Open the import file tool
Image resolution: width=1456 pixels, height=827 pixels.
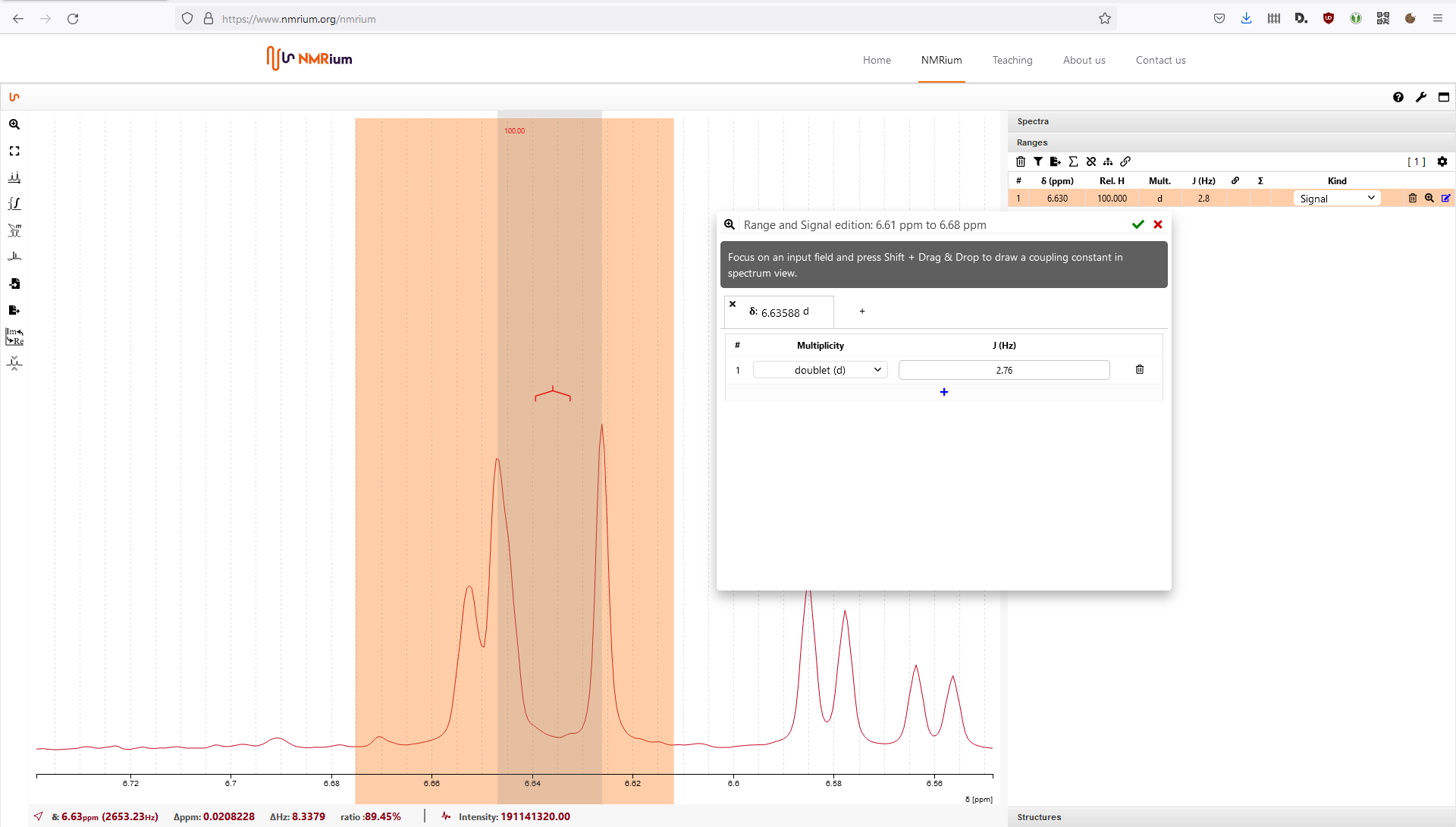point(14,283)
